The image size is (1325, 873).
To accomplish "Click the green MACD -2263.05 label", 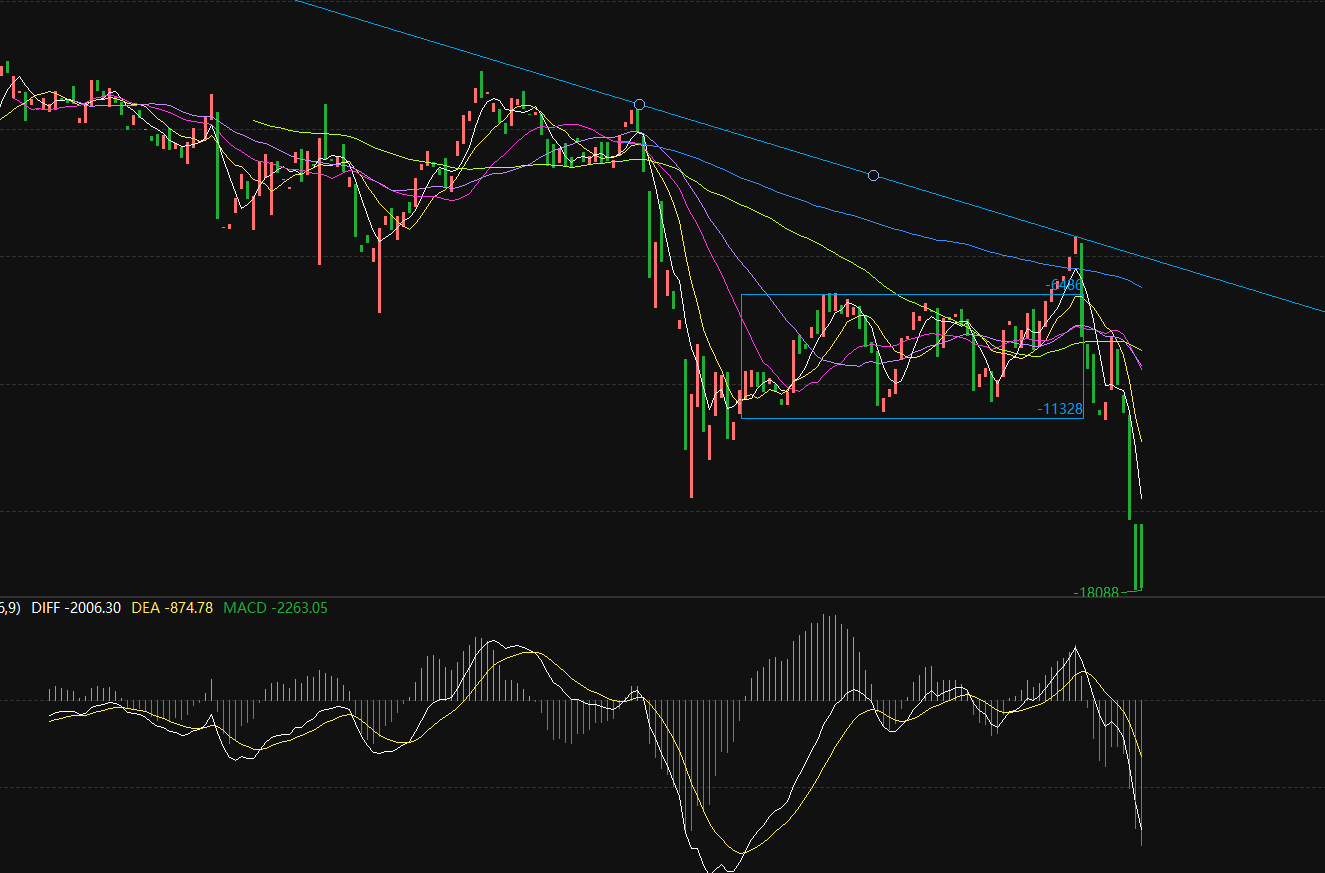I will pos(275,607).
